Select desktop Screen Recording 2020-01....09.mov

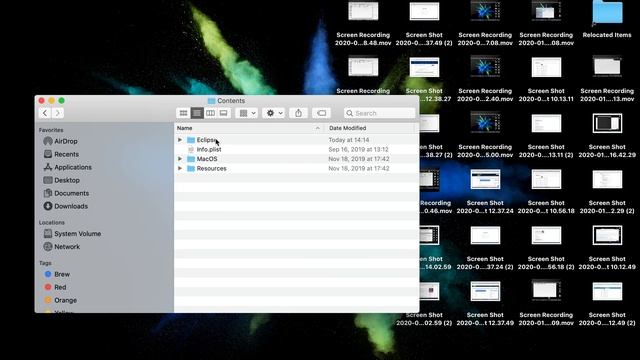546,303
